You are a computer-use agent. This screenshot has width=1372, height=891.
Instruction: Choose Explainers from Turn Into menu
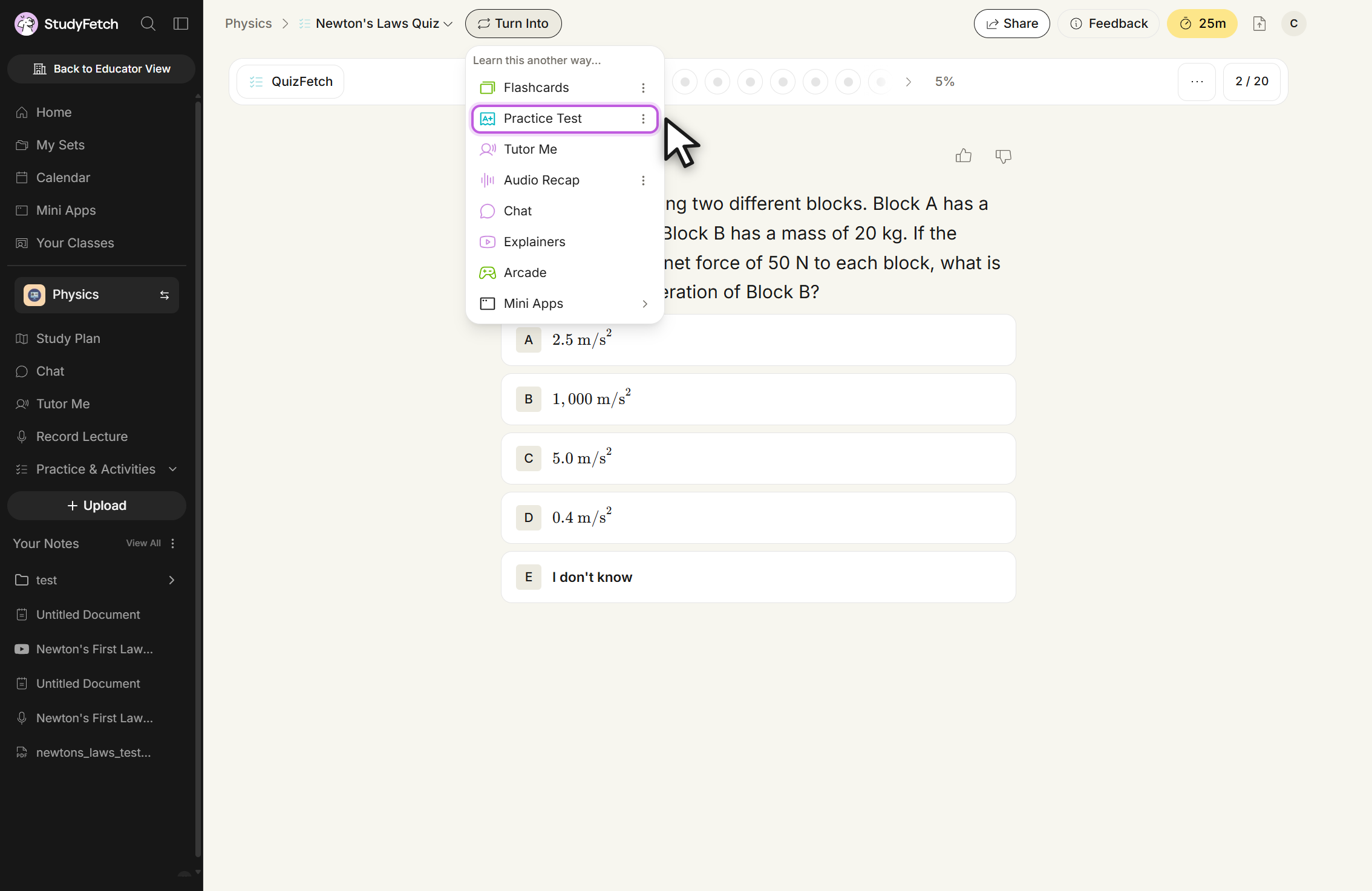pyautogui.click(x=564, y=242)
